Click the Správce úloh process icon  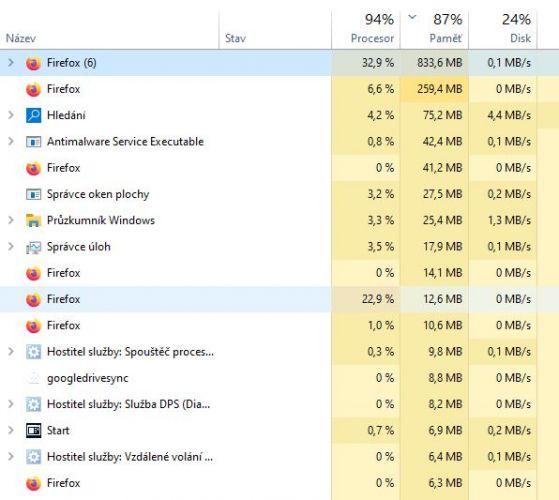(x=33, y=247)
